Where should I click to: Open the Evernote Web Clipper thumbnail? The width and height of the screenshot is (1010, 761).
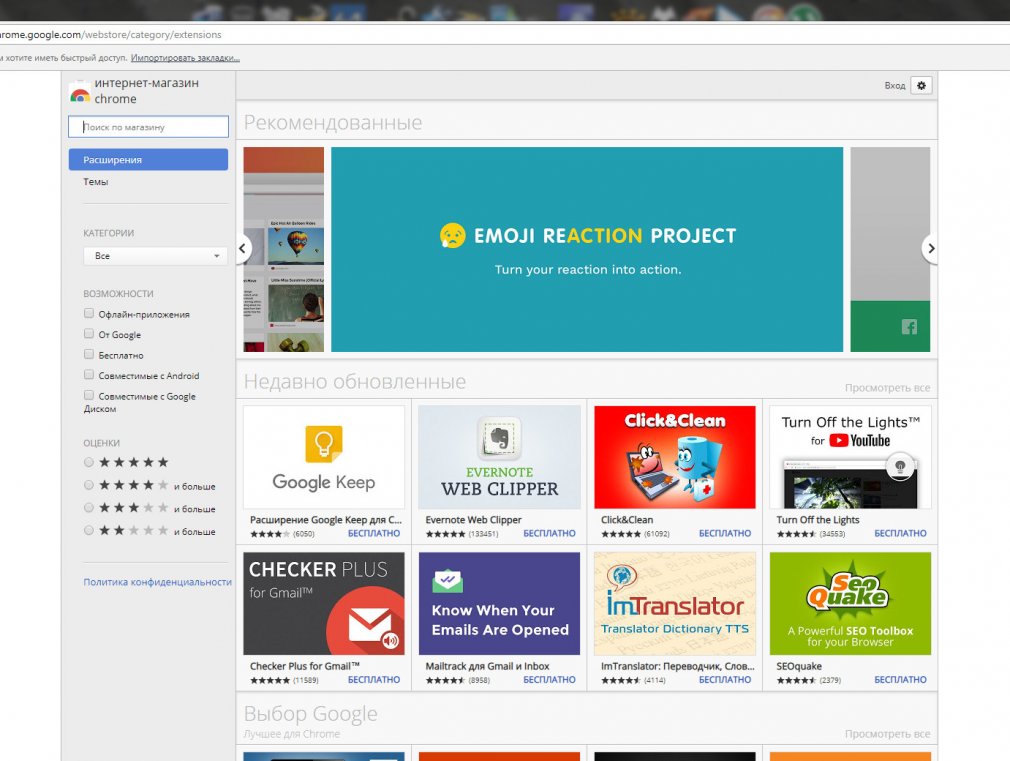tap(499, 458)
